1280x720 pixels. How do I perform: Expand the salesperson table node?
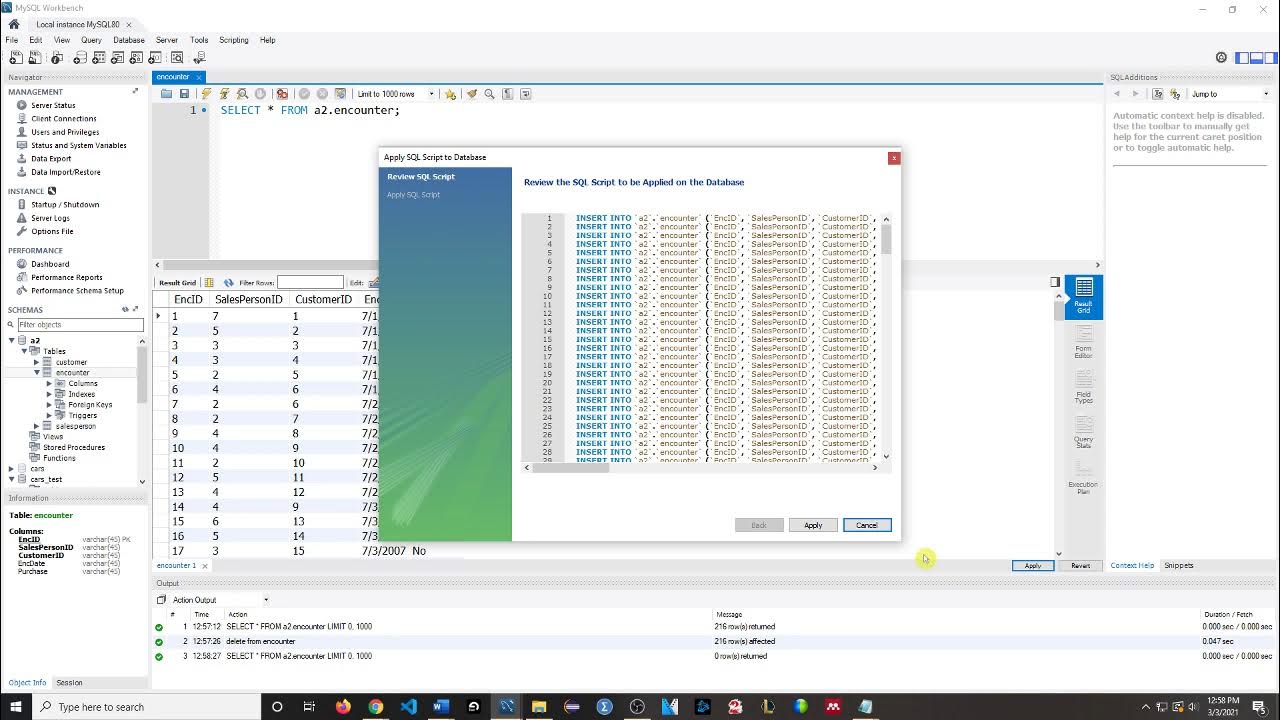click(x=37, y=426)
